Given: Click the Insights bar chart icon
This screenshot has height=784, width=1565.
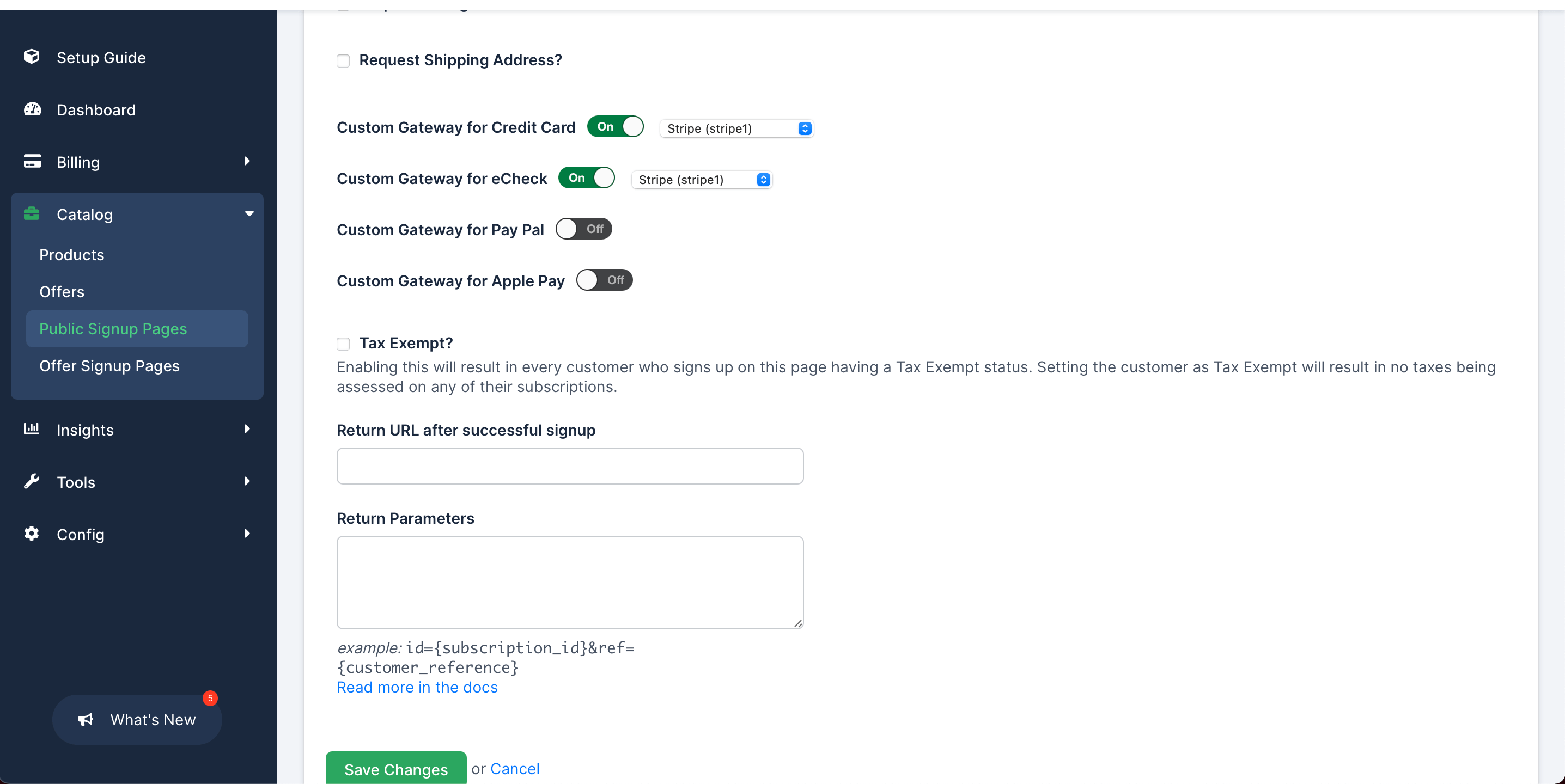Looking at the screenshot, I should (32, 428).
